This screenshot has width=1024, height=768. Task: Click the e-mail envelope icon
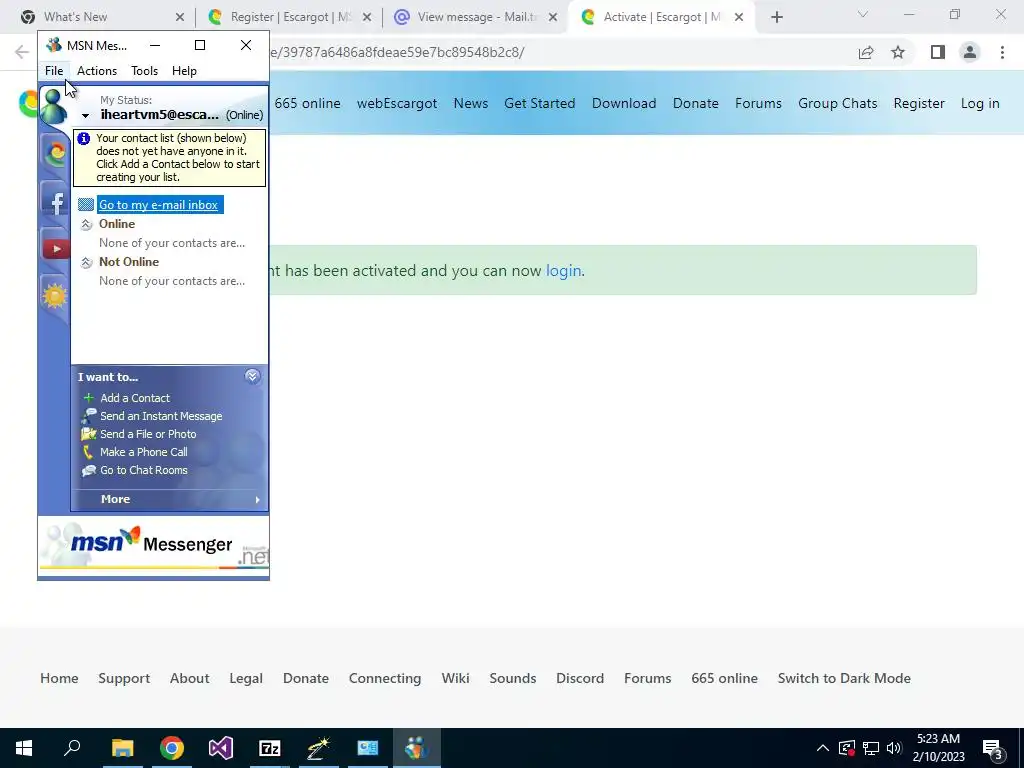[86, 204]
